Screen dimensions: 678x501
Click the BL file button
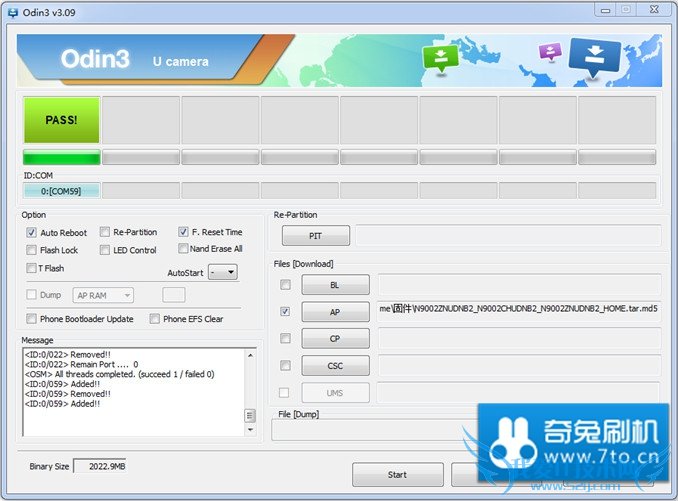tap(336, 285)
